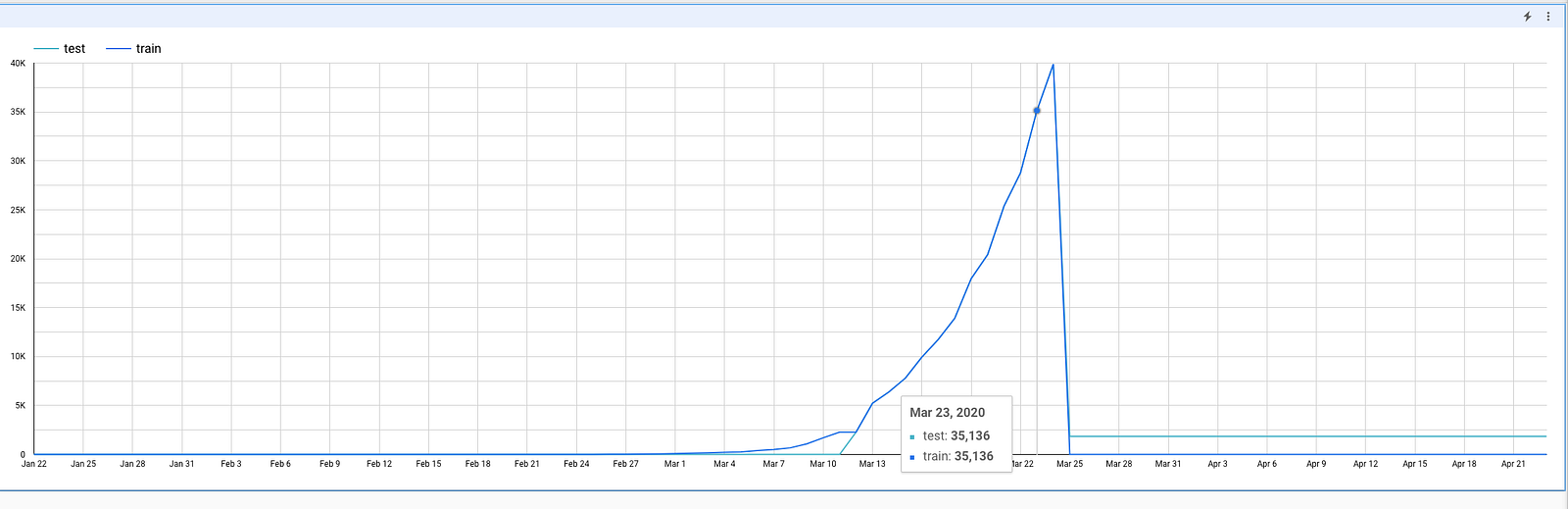Click the Jan 22 x-axis label
Image resolution: width=1568 pixels, height=509 pixels.
34,464
